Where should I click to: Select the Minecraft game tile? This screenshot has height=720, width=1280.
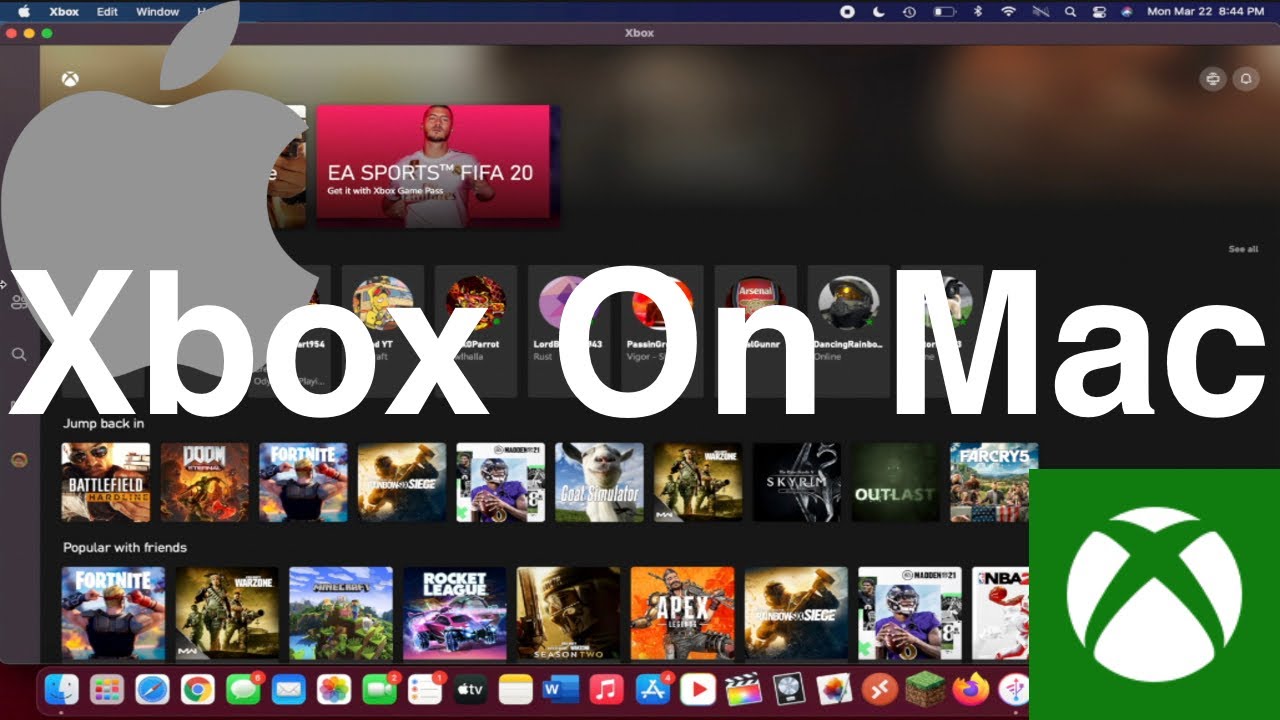pos(341,613)
